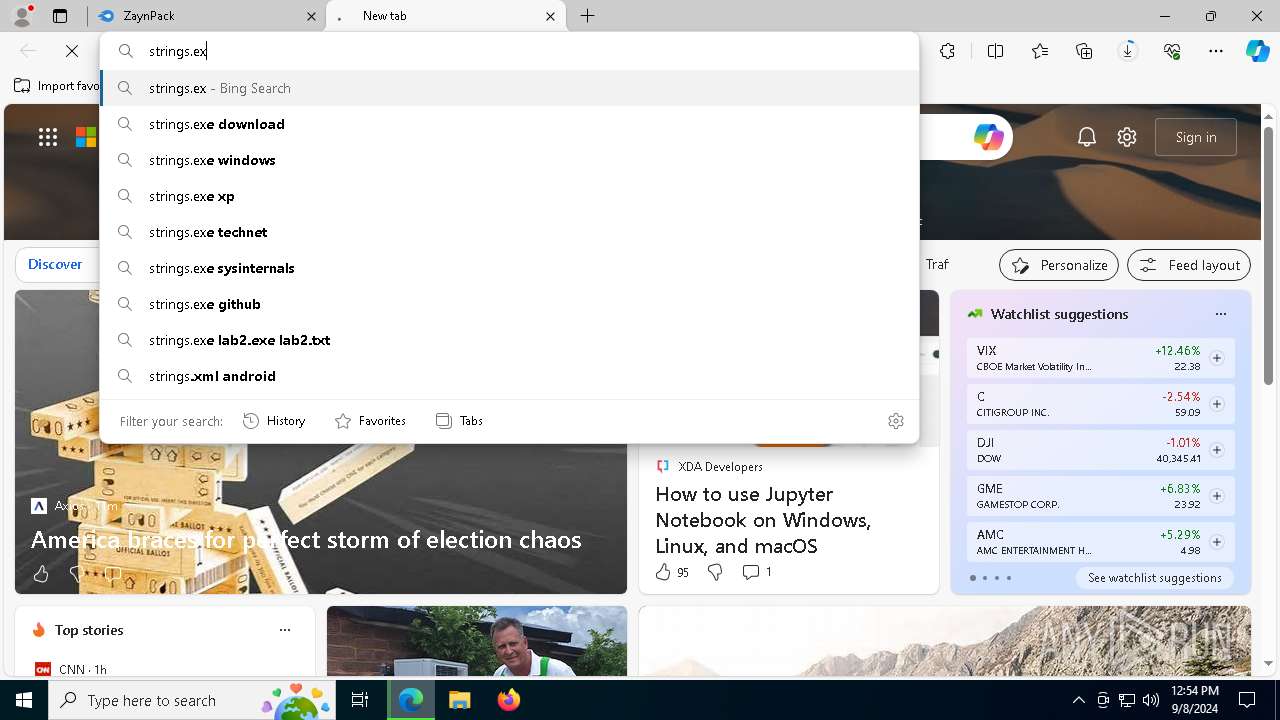Viewport: 1280px width, 720px height.
Task: Add VIX to watchlist
Action: pyautogui.click(x=1217, y=358)
